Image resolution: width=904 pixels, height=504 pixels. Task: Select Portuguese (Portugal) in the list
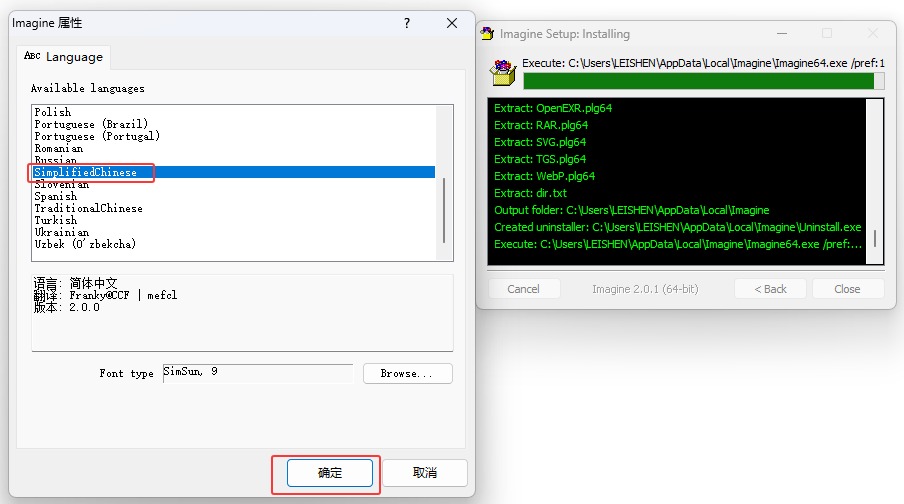[x=97, y=136]
